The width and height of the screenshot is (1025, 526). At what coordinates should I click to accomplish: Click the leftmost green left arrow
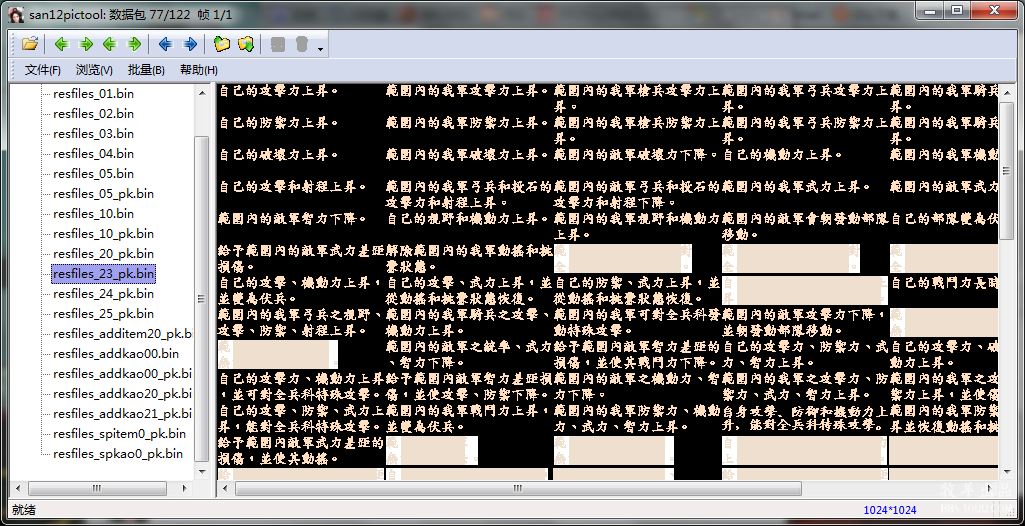coord(61,44)
